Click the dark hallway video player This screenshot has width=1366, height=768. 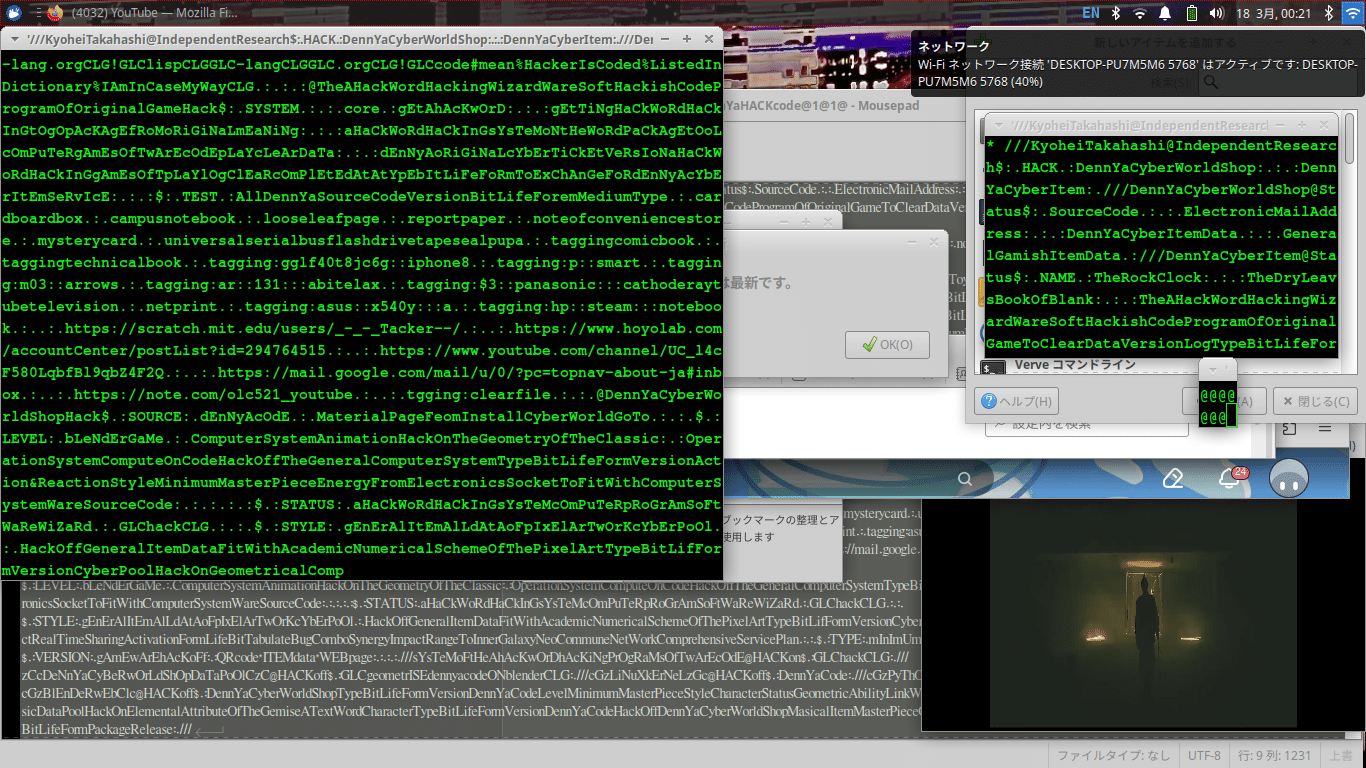click(1143, 613)
